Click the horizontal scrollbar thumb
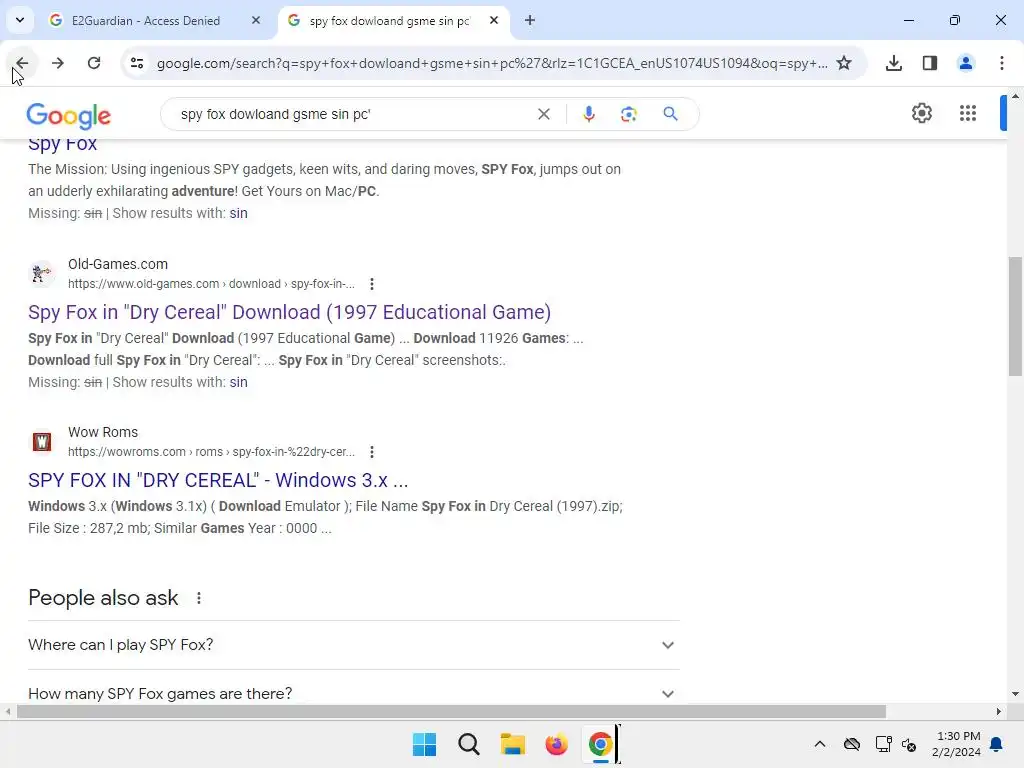 (451, 711)
